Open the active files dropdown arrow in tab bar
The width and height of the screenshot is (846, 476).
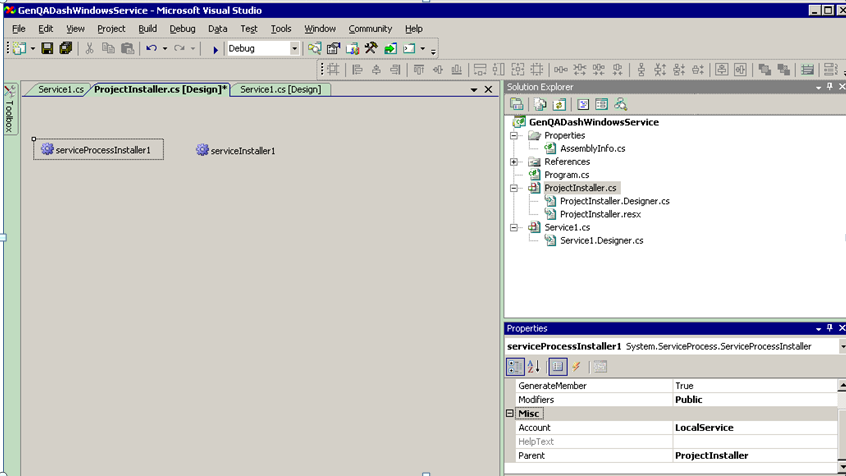click(x=474, y=90)
